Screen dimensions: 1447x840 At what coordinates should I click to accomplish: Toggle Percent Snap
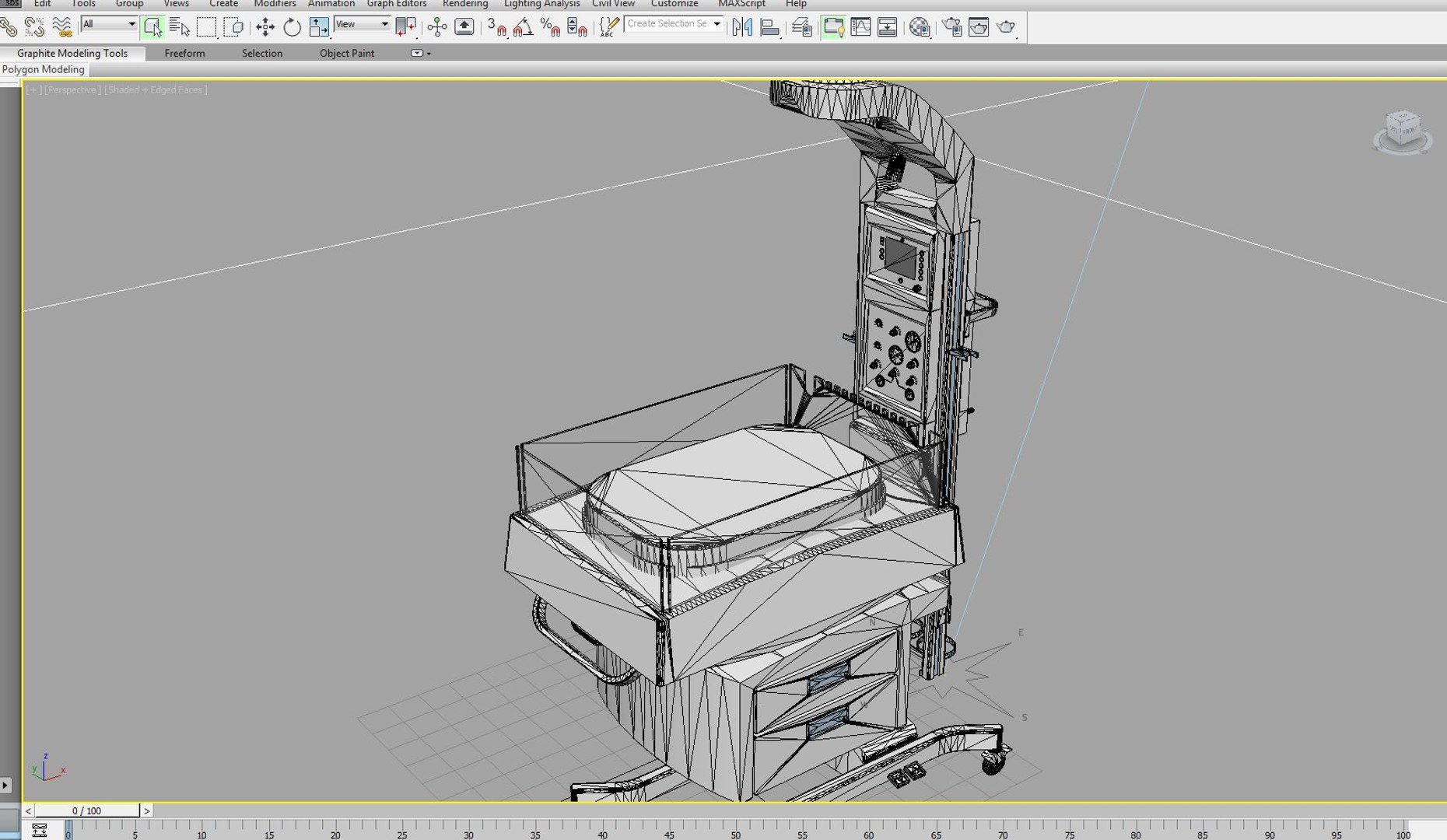point(550,27)
